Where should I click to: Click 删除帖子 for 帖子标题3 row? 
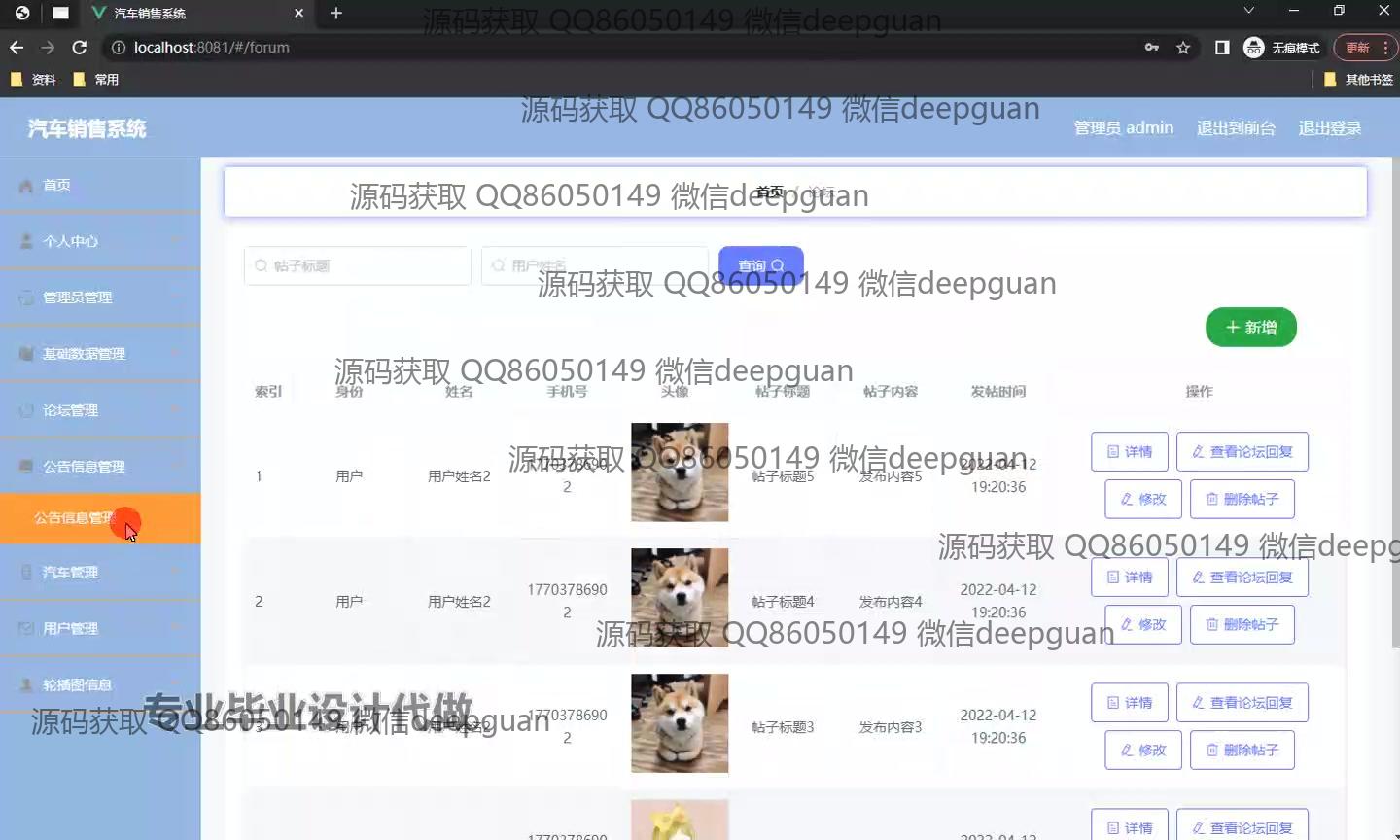click(1242, 751)
